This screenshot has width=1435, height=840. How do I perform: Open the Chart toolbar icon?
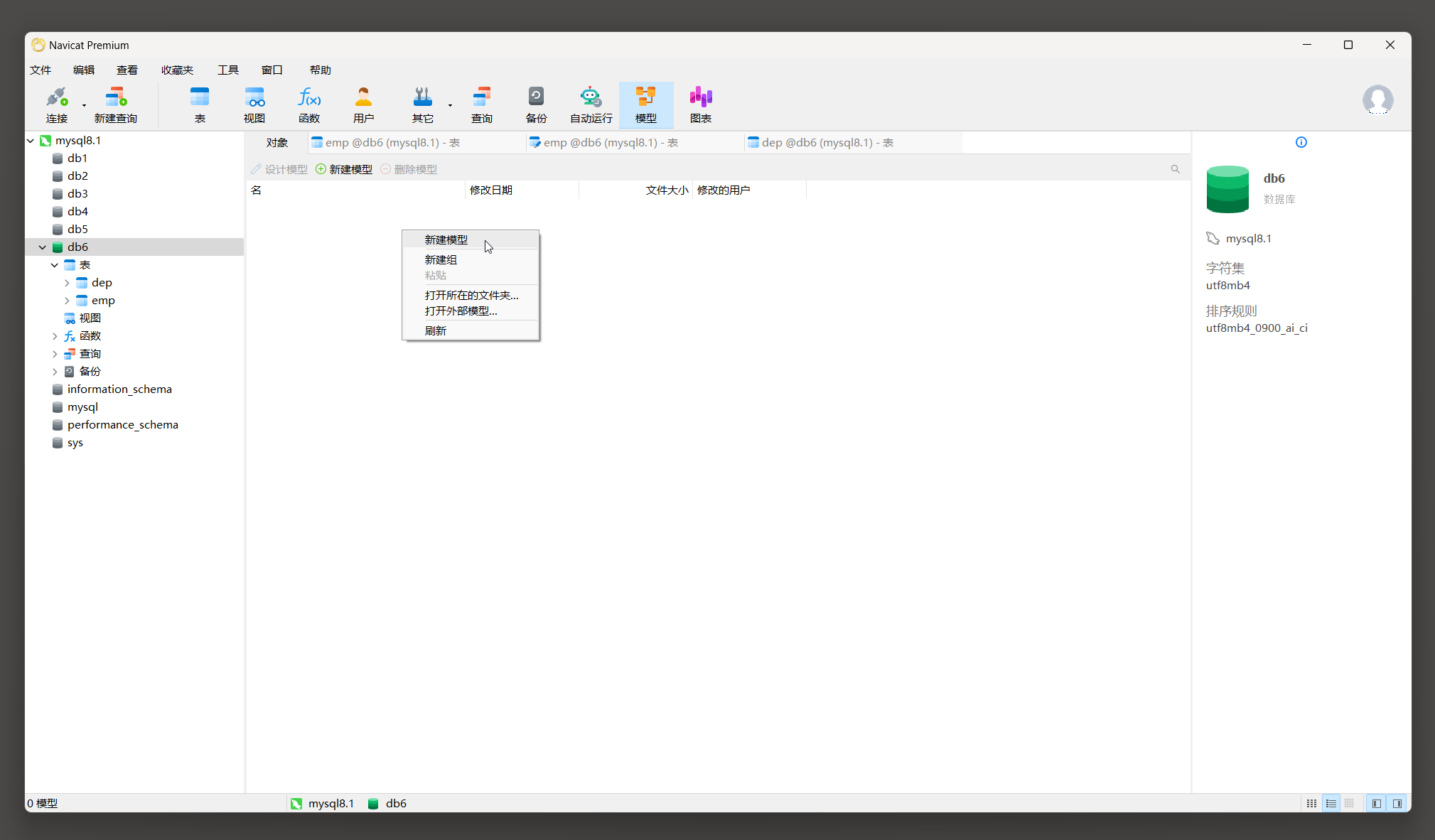[700, 104]
